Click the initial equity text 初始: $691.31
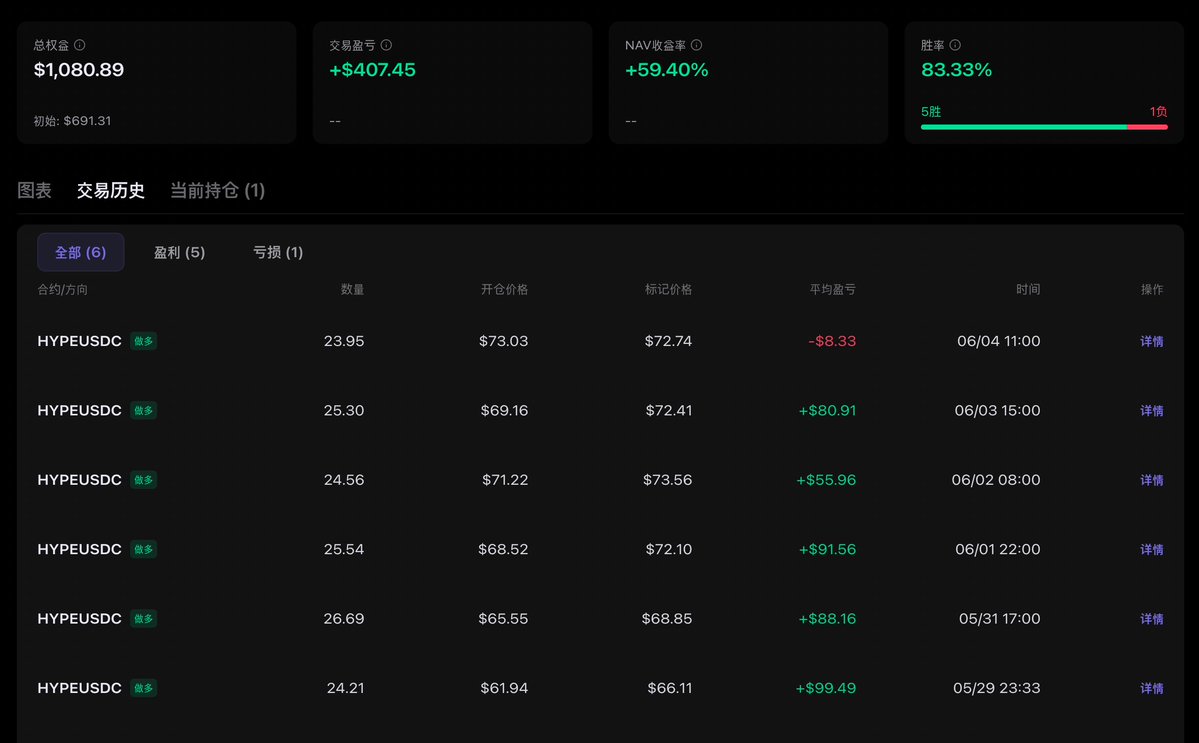The height and width of the screenshot is (743, 1199). [x=72, y=121]
